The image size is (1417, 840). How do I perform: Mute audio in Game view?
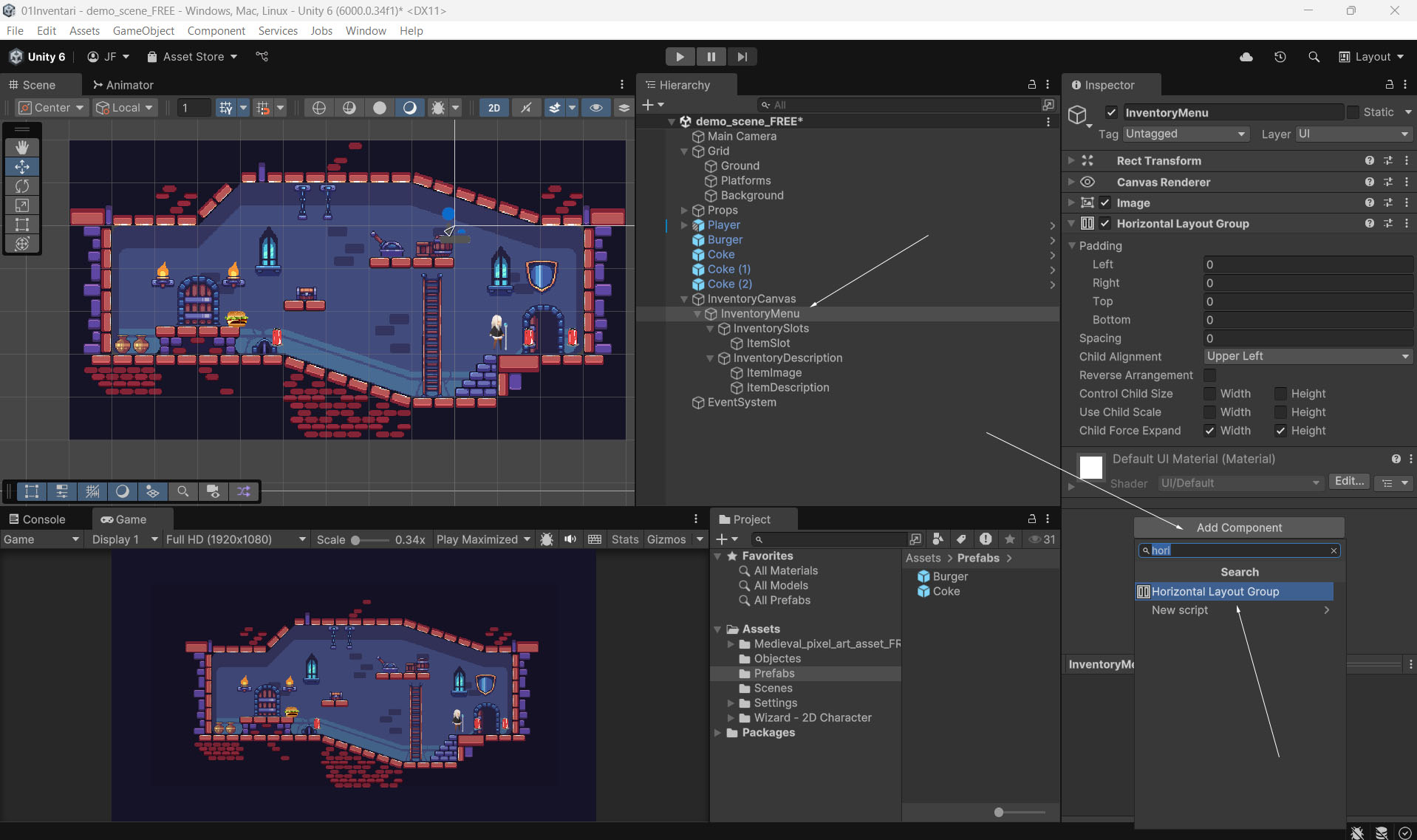[570, 539]
